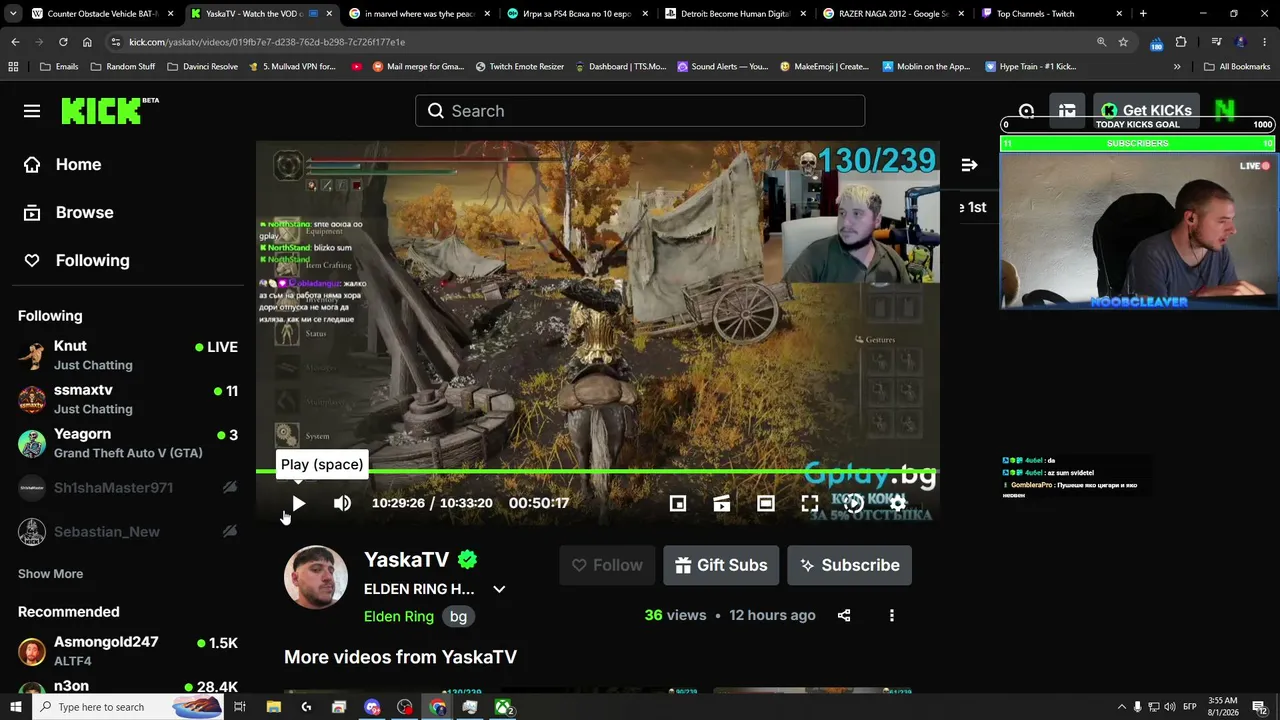Click the browser home button
This screenshot has height=720, width=1280.
pos(87,42)
